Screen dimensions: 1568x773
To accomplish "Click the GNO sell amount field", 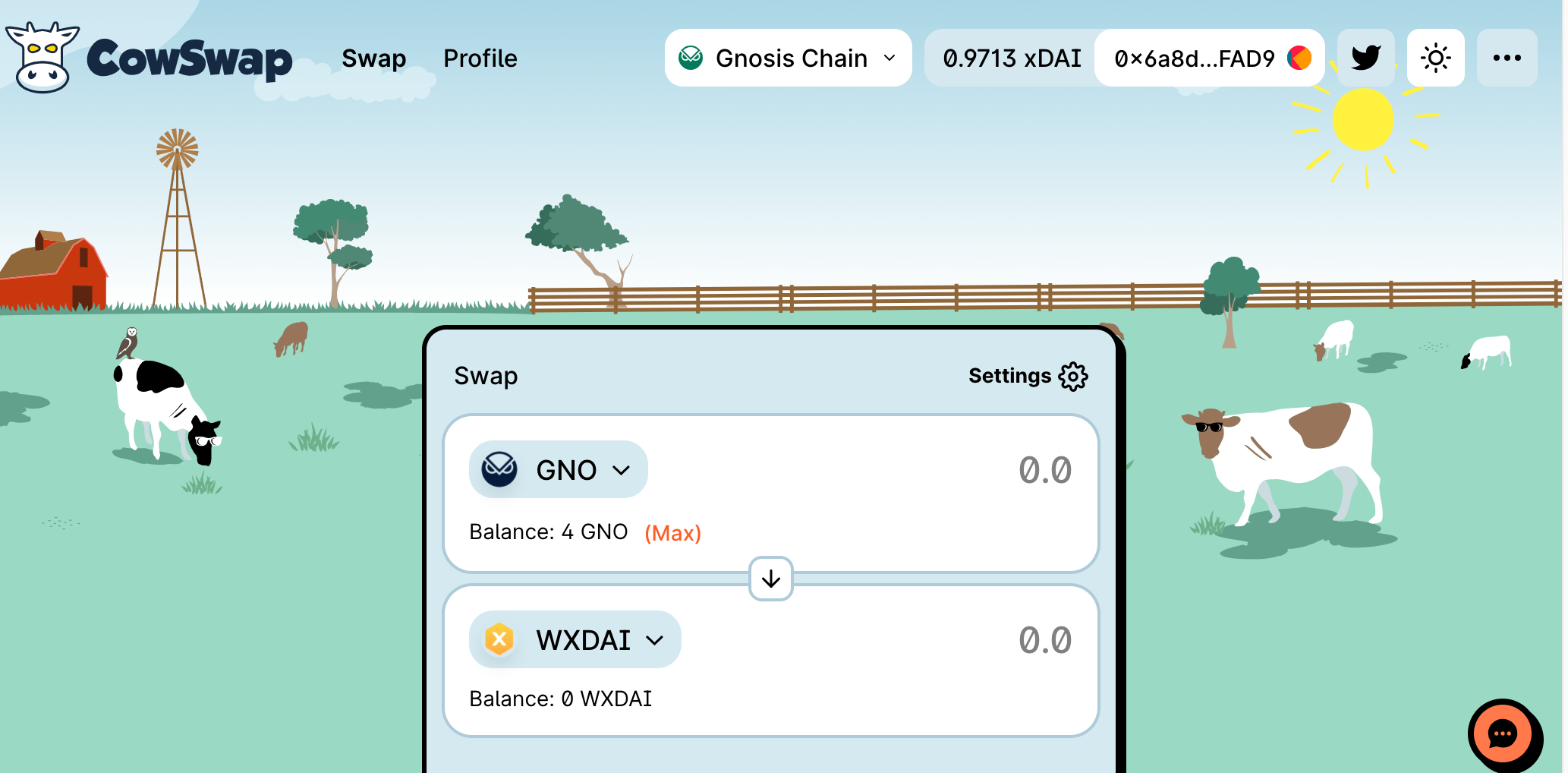I will click(x=1044, y=470).
